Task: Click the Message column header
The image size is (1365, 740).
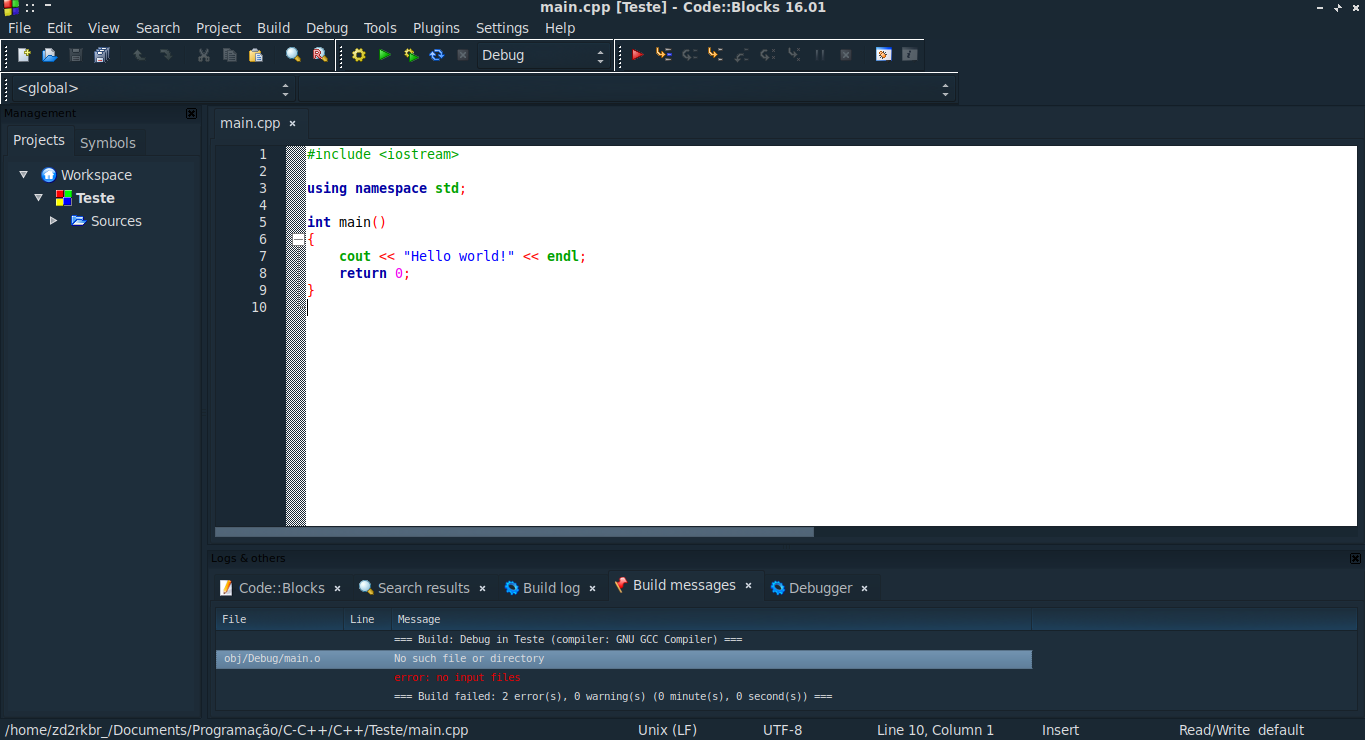Action: 711,620
